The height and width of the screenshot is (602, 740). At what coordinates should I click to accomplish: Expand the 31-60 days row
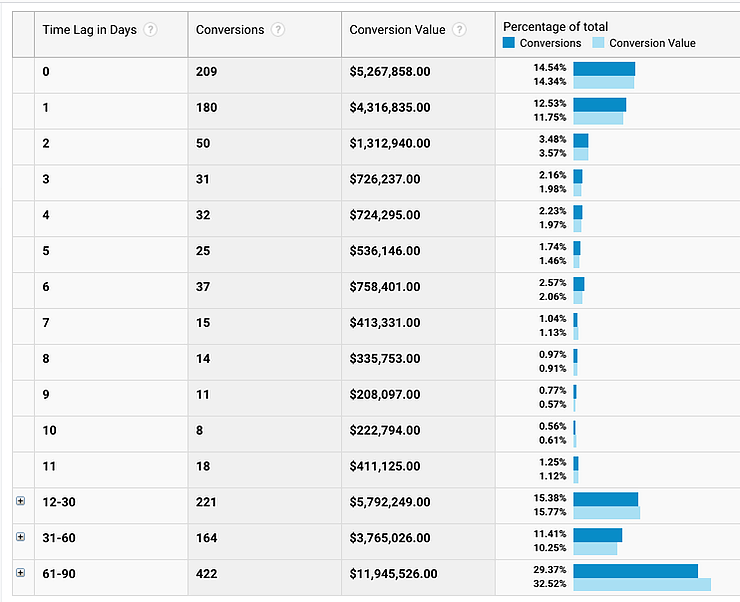21,537
